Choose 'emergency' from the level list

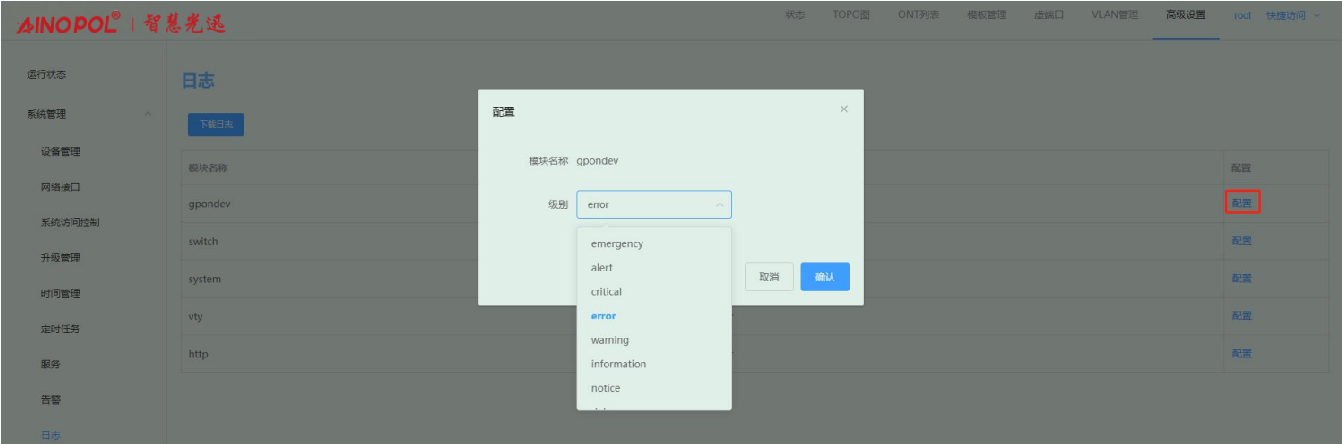[x=616, y=244]
